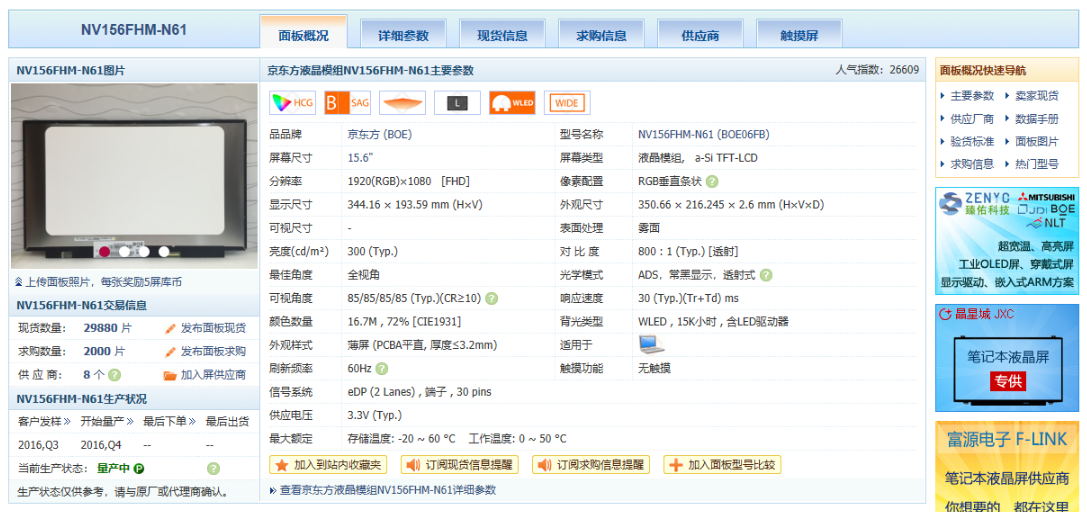Click the NV156FHM-N61 (BOE06FB) model name value
1087x512 pixels.
[704, 134]
